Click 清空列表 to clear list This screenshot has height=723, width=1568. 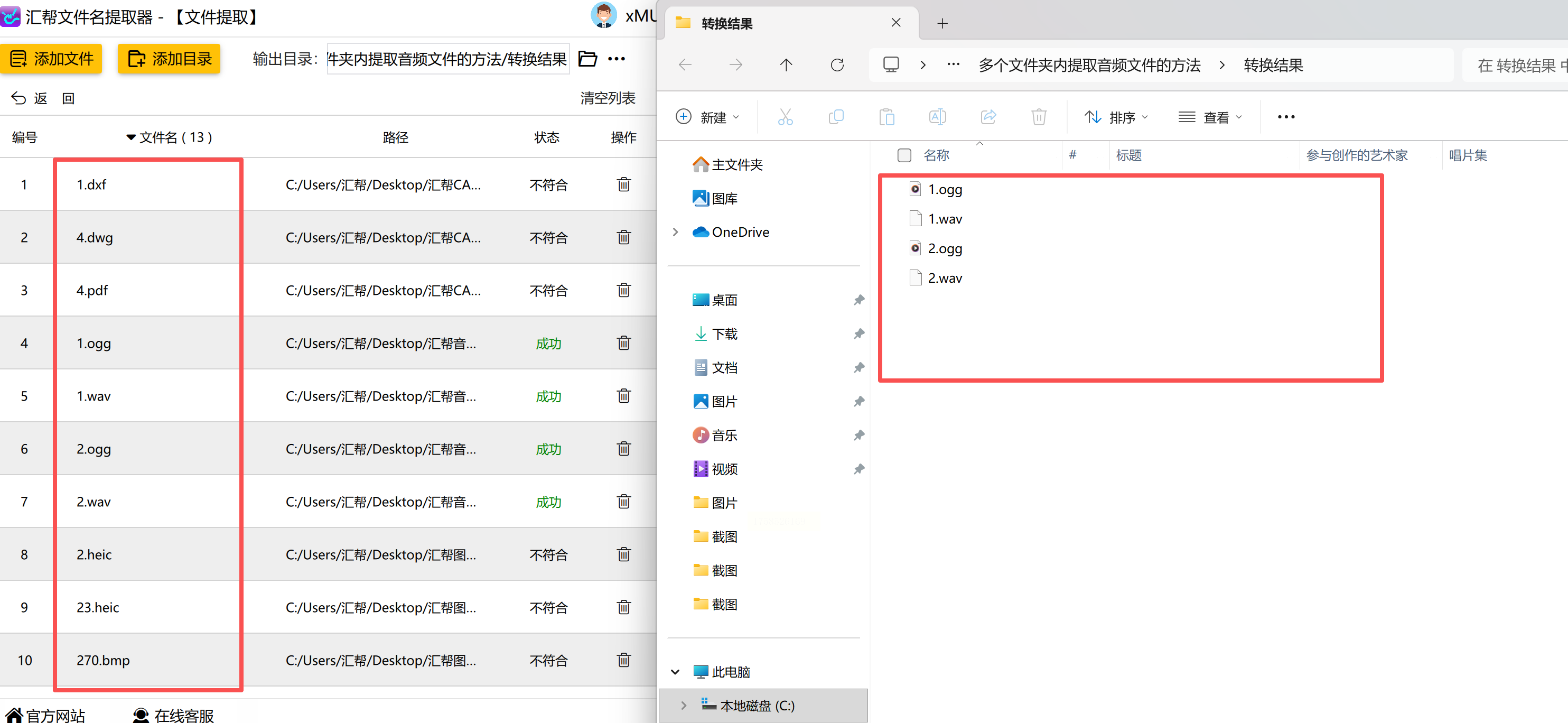(x=607, y=98)
